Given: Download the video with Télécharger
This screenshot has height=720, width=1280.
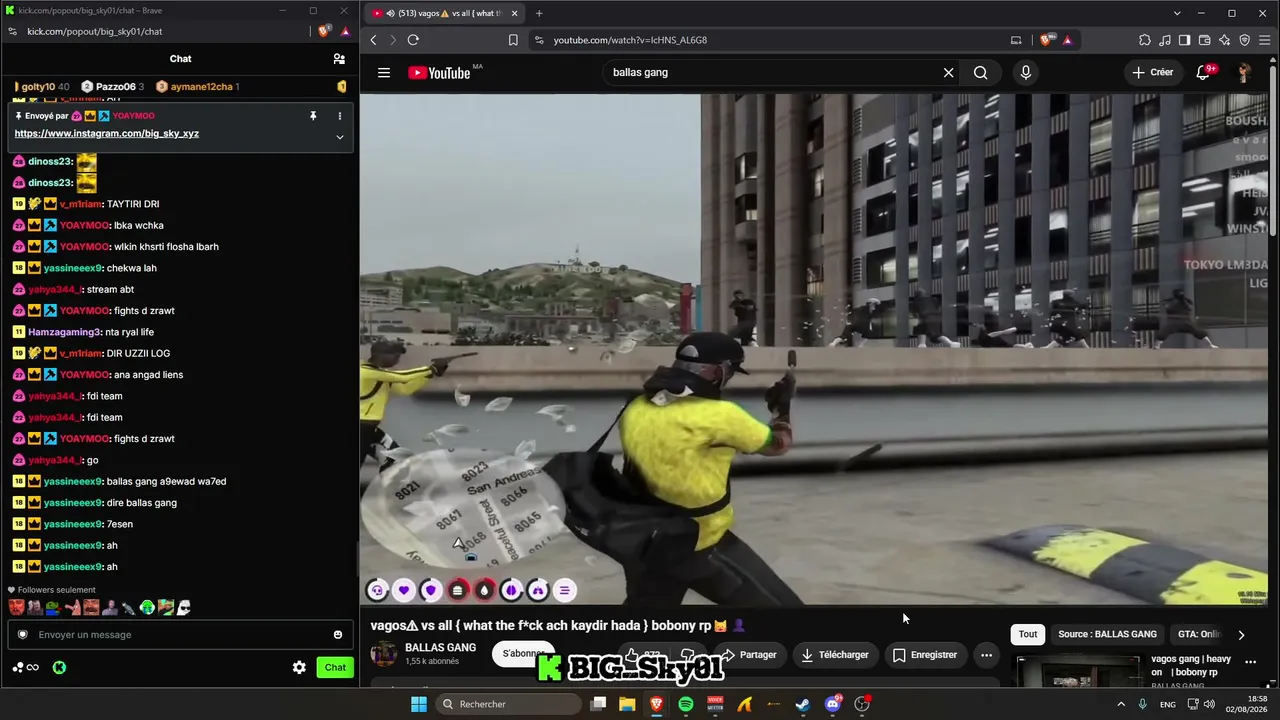Looking at the screenshot, I should [x=835, y=655].
